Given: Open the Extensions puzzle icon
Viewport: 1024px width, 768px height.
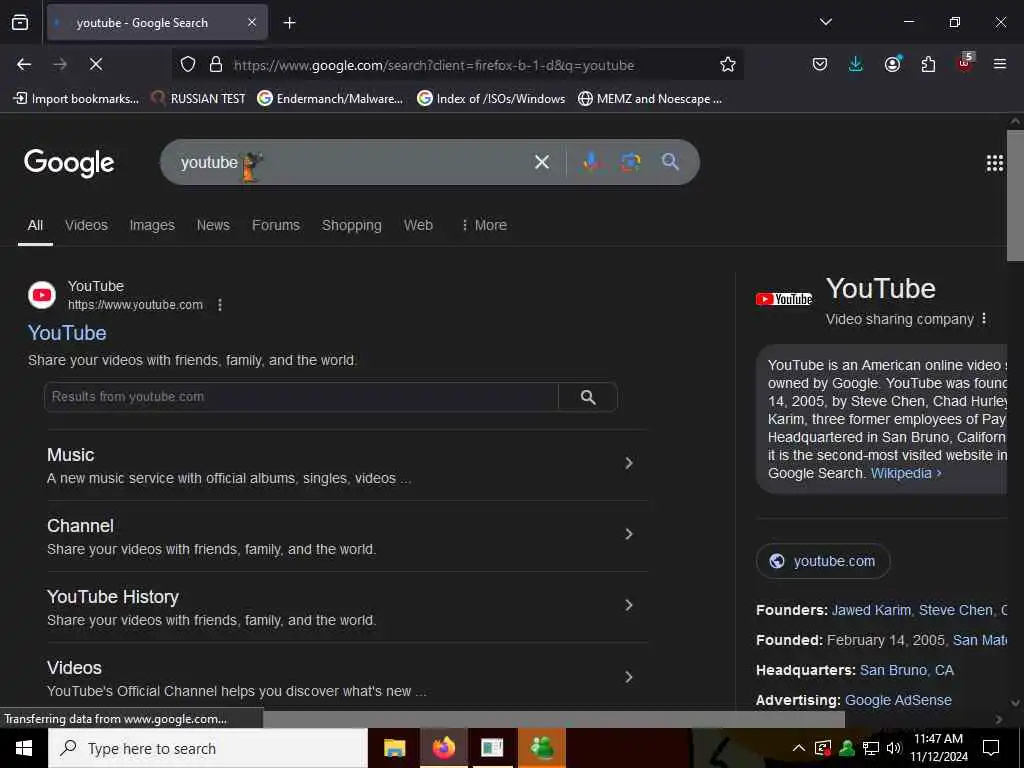Looking at the screenshot, I should coord(928,65).
